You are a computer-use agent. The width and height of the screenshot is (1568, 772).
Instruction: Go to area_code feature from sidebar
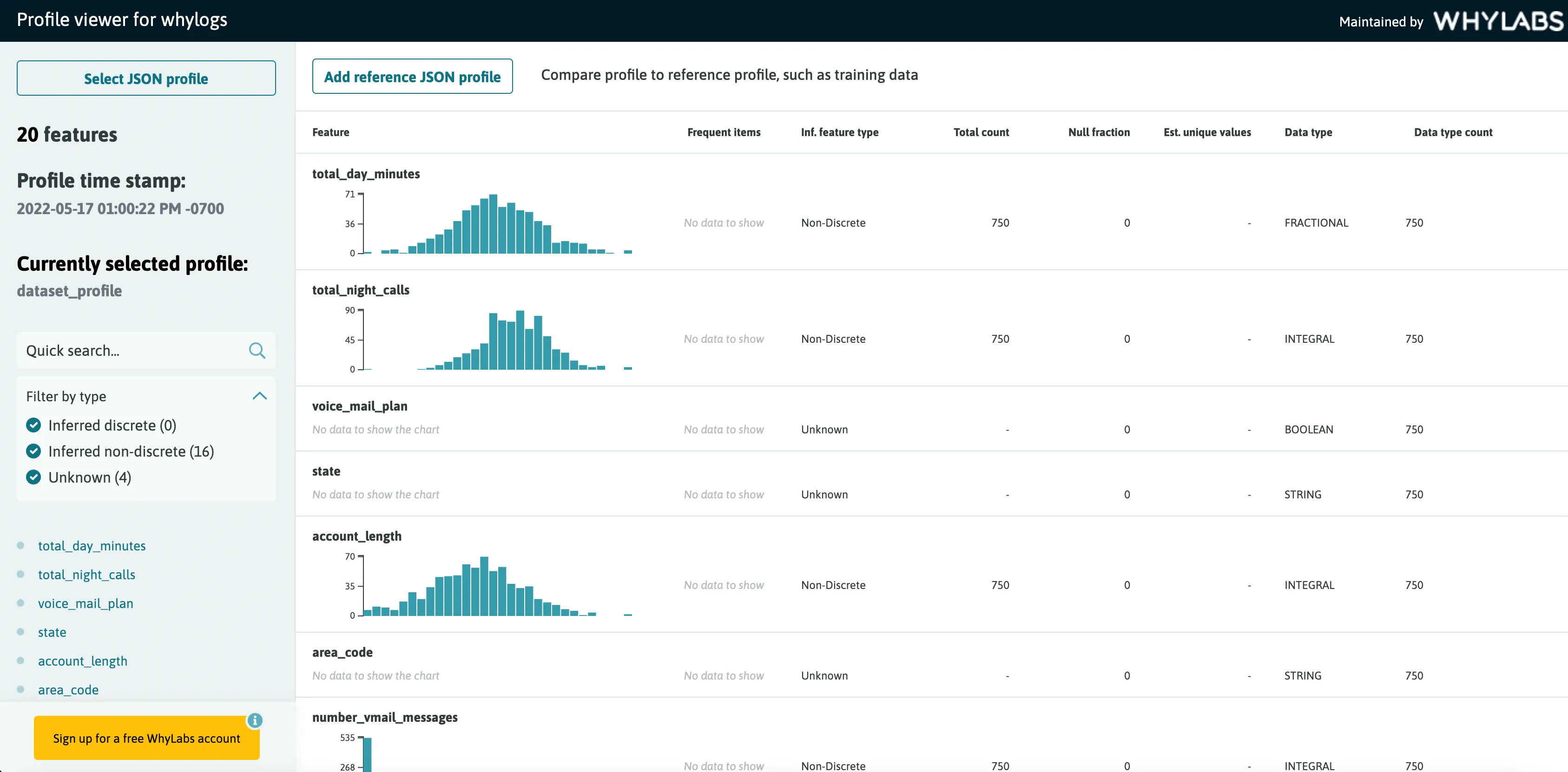point(68,690)
